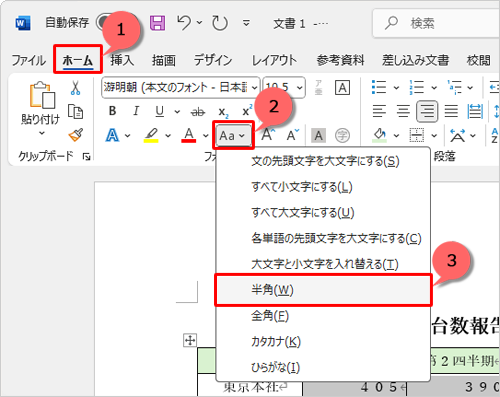Toggle superscript formatting
500x397 pixels.
pyautogui.click(x=247, y=110)
